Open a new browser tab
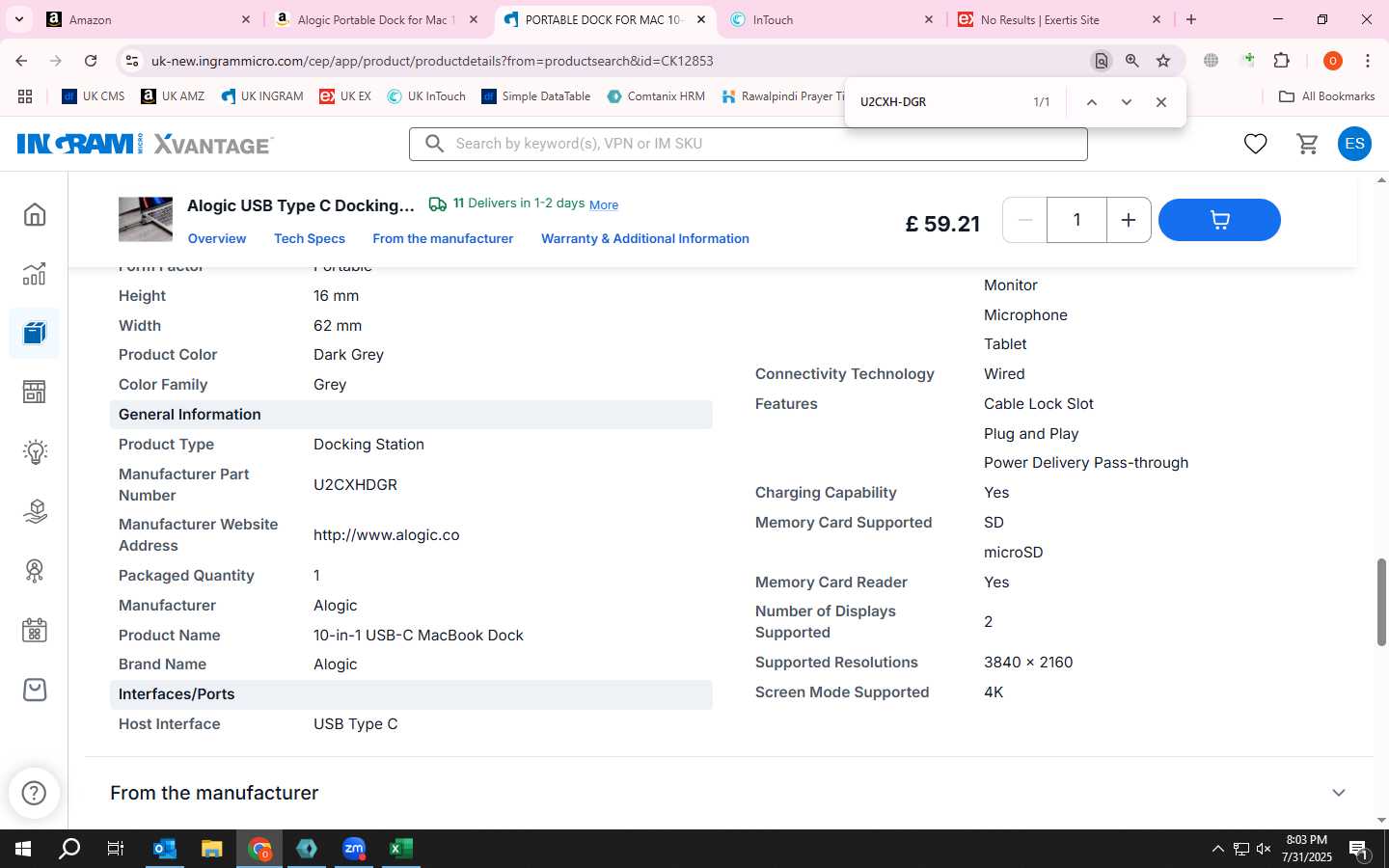 pyautogui.click(x=1191, y=19)
